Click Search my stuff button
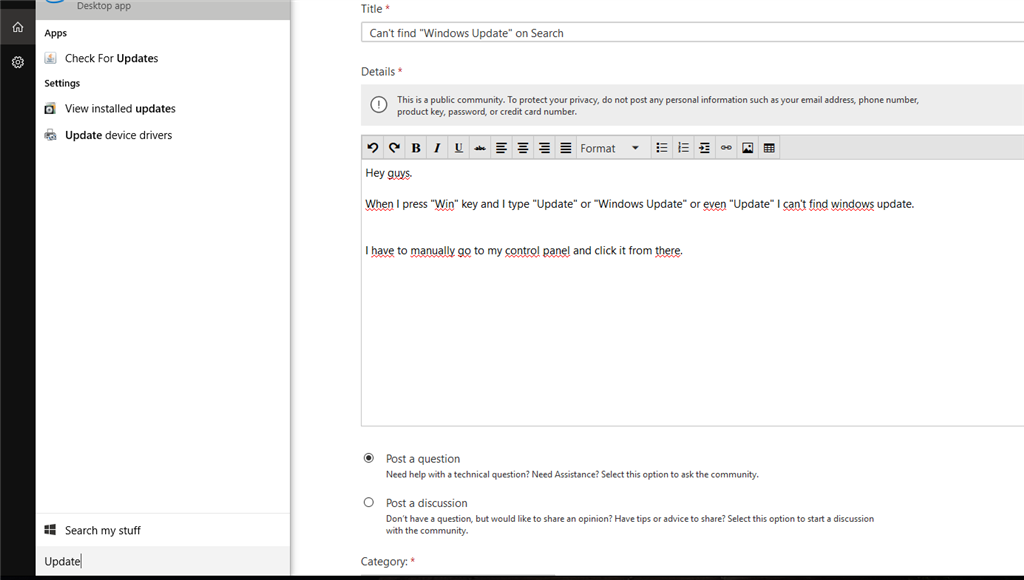This screenshot has width=1024, height=580. point(102,530)
